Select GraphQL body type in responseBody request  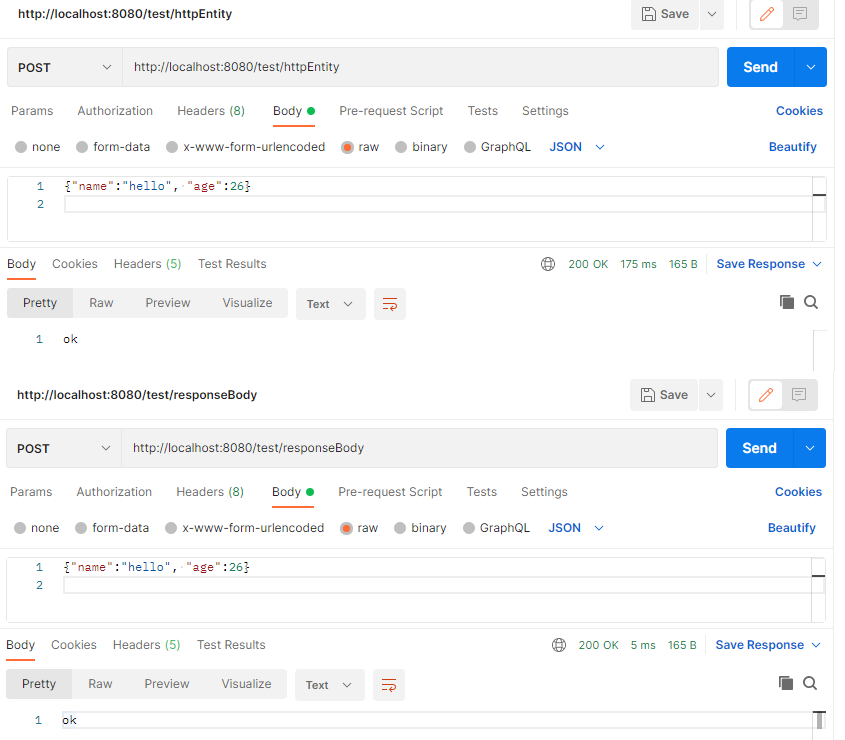coord(469,528)
